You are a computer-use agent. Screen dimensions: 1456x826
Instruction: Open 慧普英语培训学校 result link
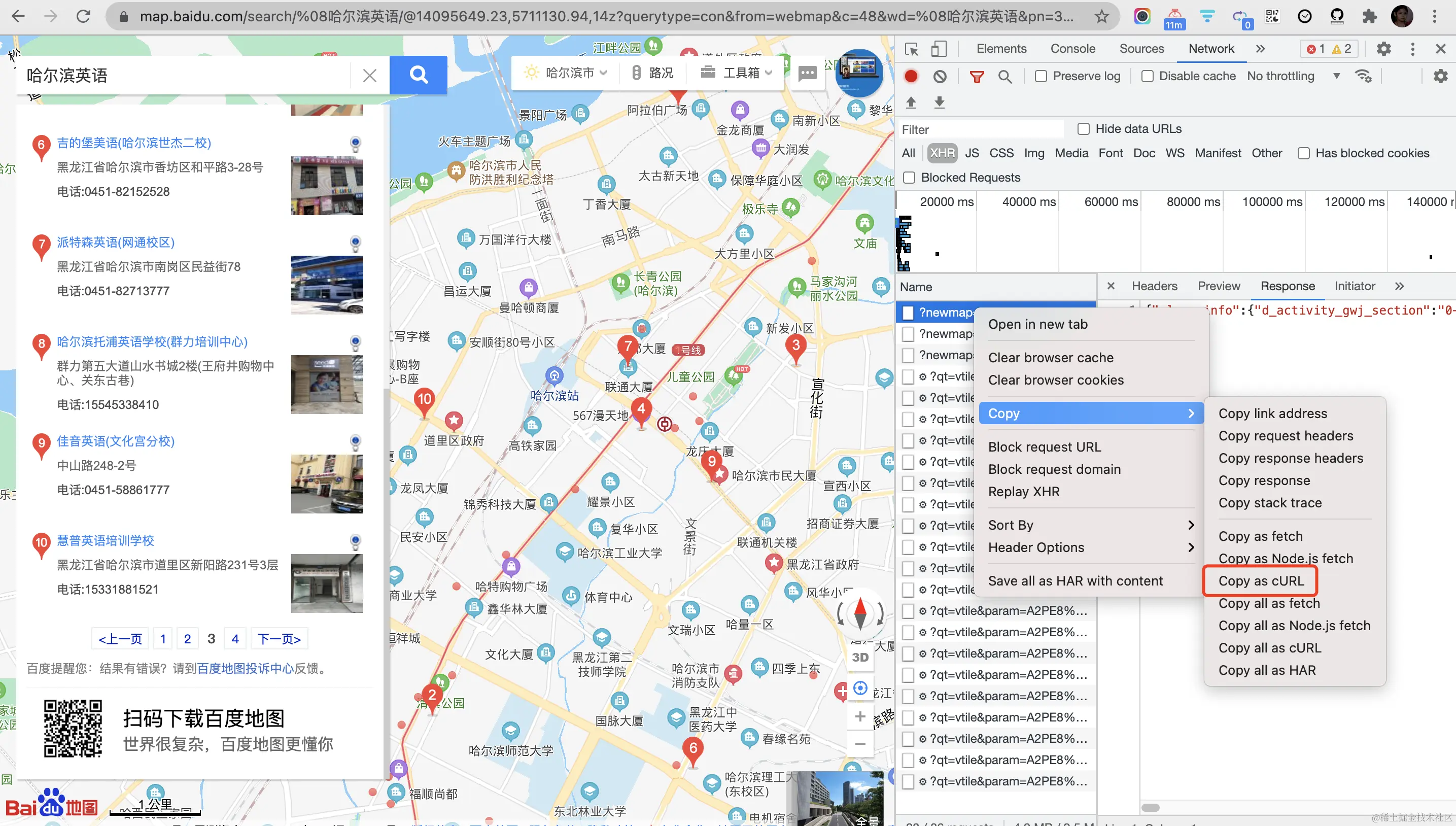(x=106, y=540)
